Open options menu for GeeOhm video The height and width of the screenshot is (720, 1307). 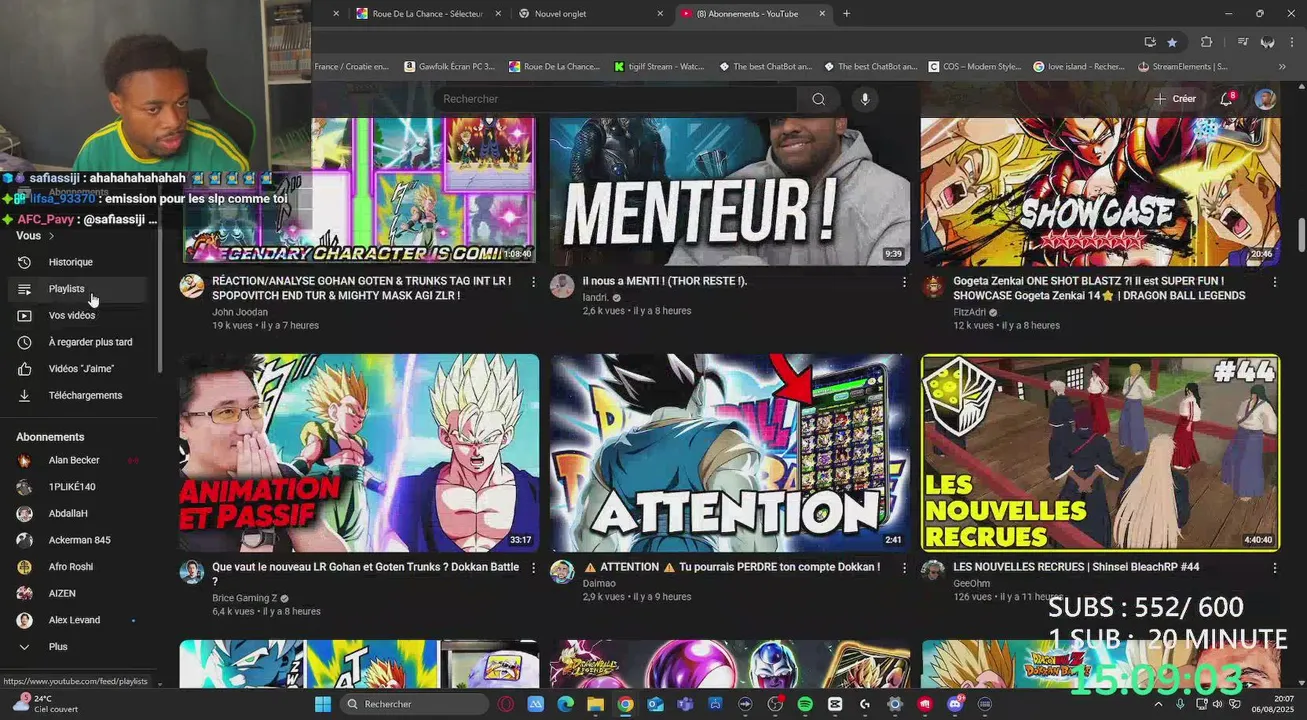[x=1274, y=568]
